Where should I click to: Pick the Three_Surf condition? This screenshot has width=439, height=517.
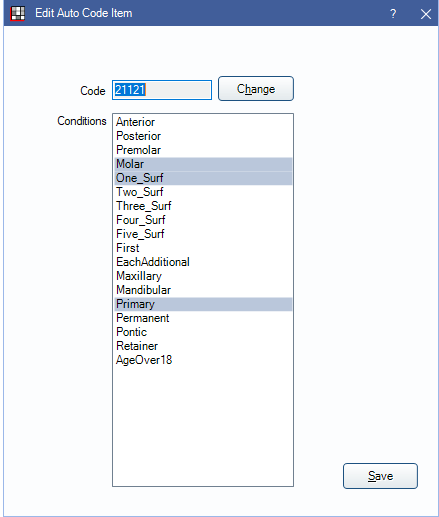coord(203,206)
